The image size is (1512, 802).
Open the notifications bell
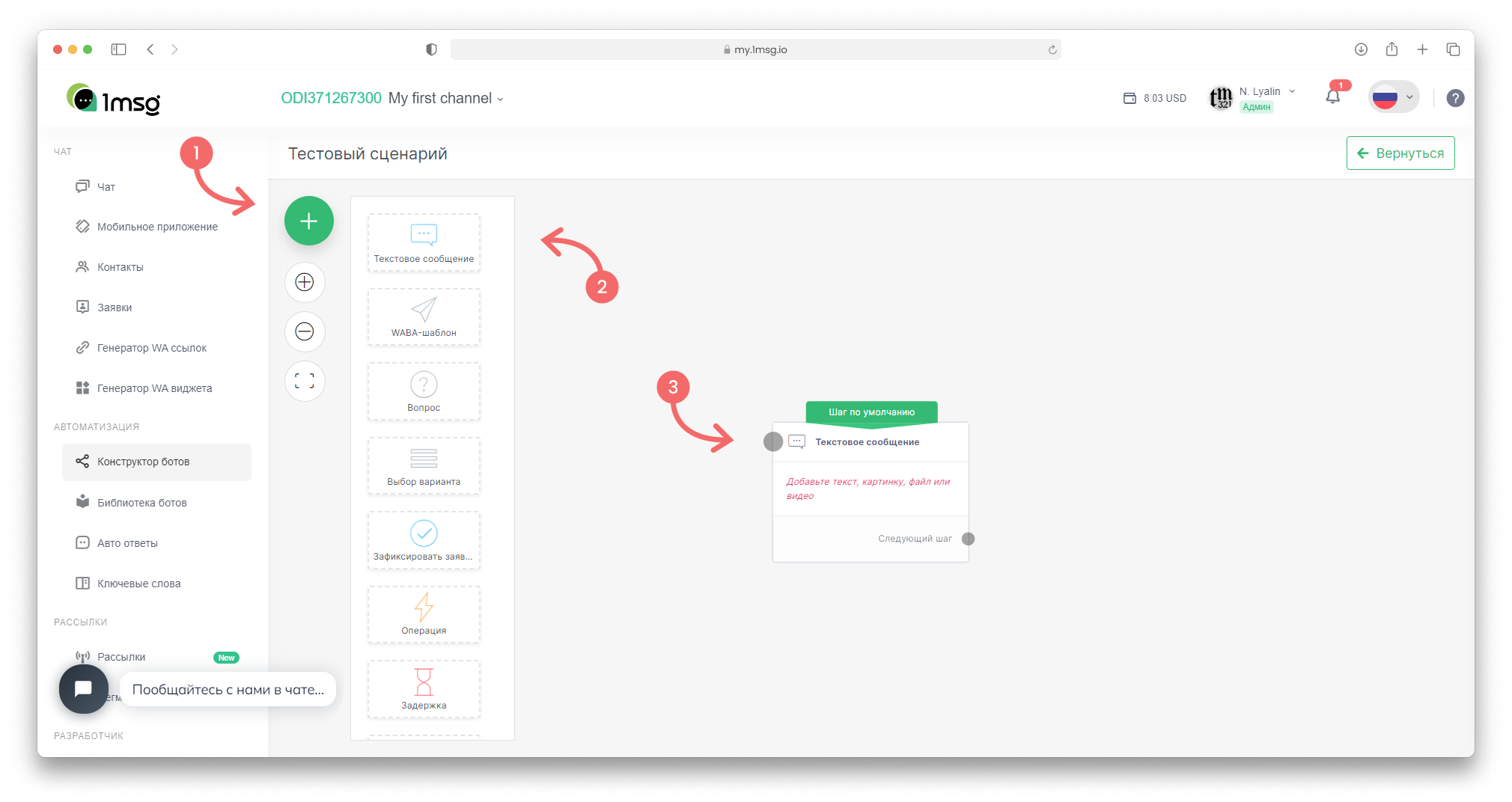click(1333, 97)
